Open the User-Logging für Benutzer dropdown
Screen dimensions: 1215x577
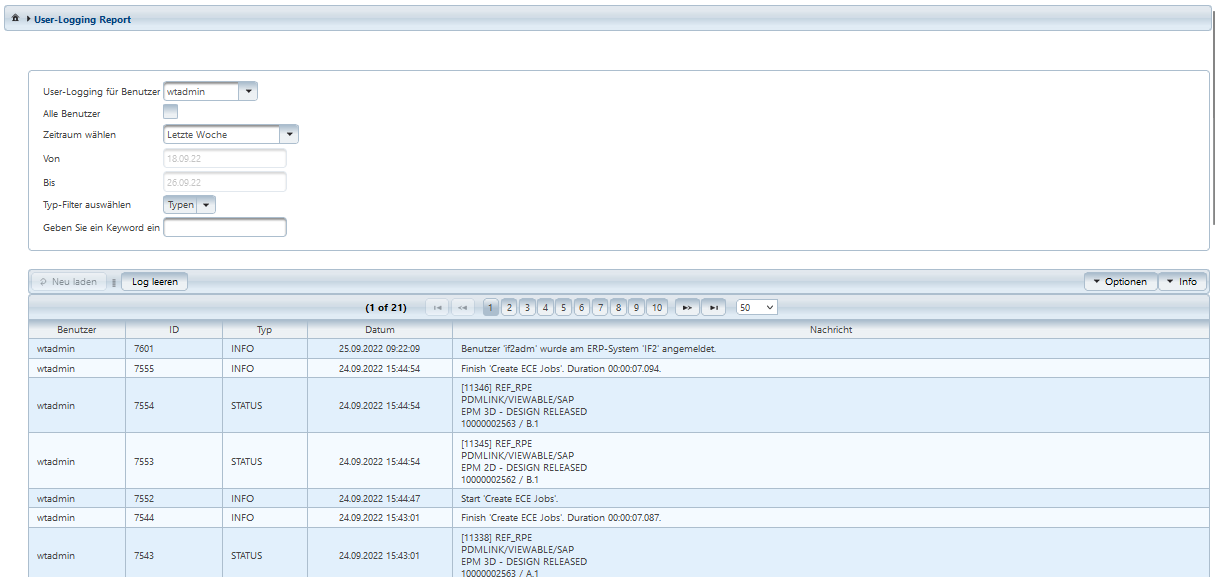(x=248, y=91)
